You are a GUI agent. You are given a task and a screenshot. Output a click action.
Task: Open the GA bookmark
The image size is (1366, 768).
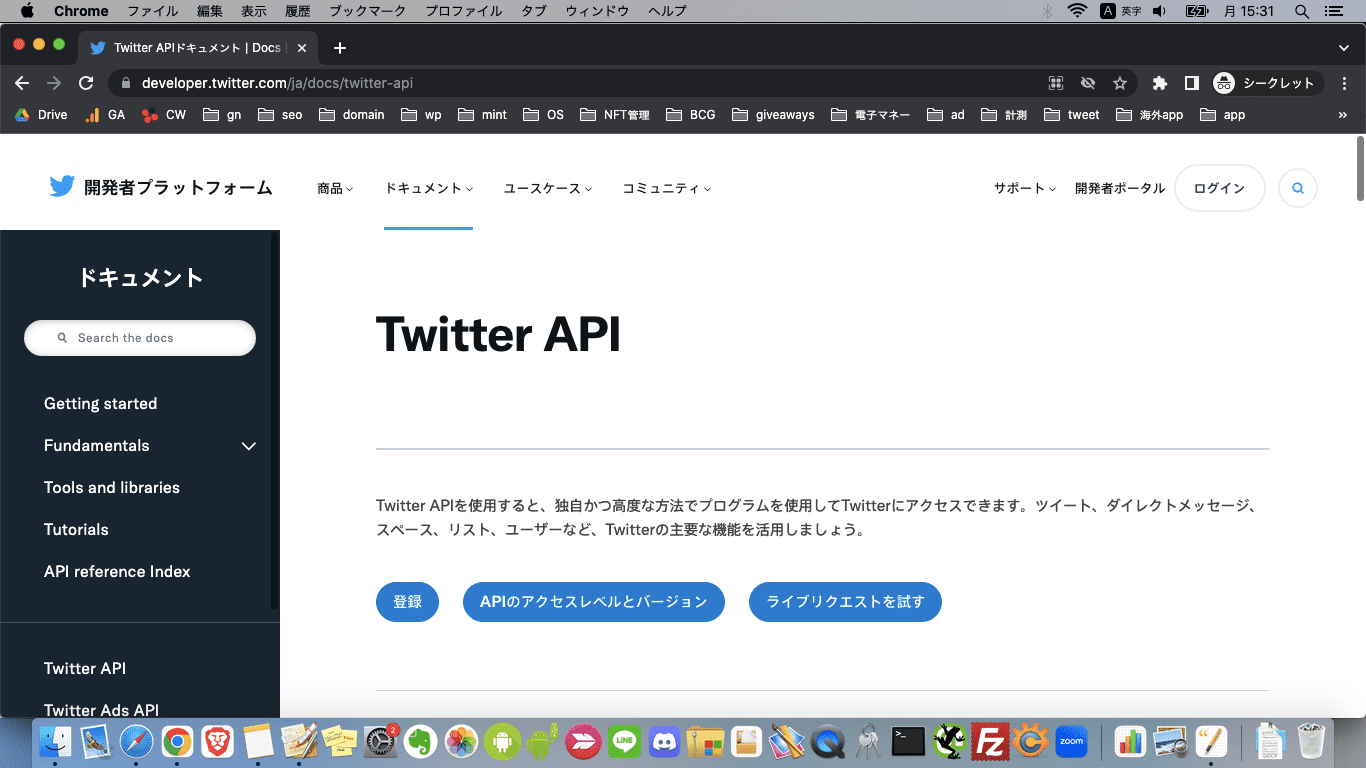105,115
